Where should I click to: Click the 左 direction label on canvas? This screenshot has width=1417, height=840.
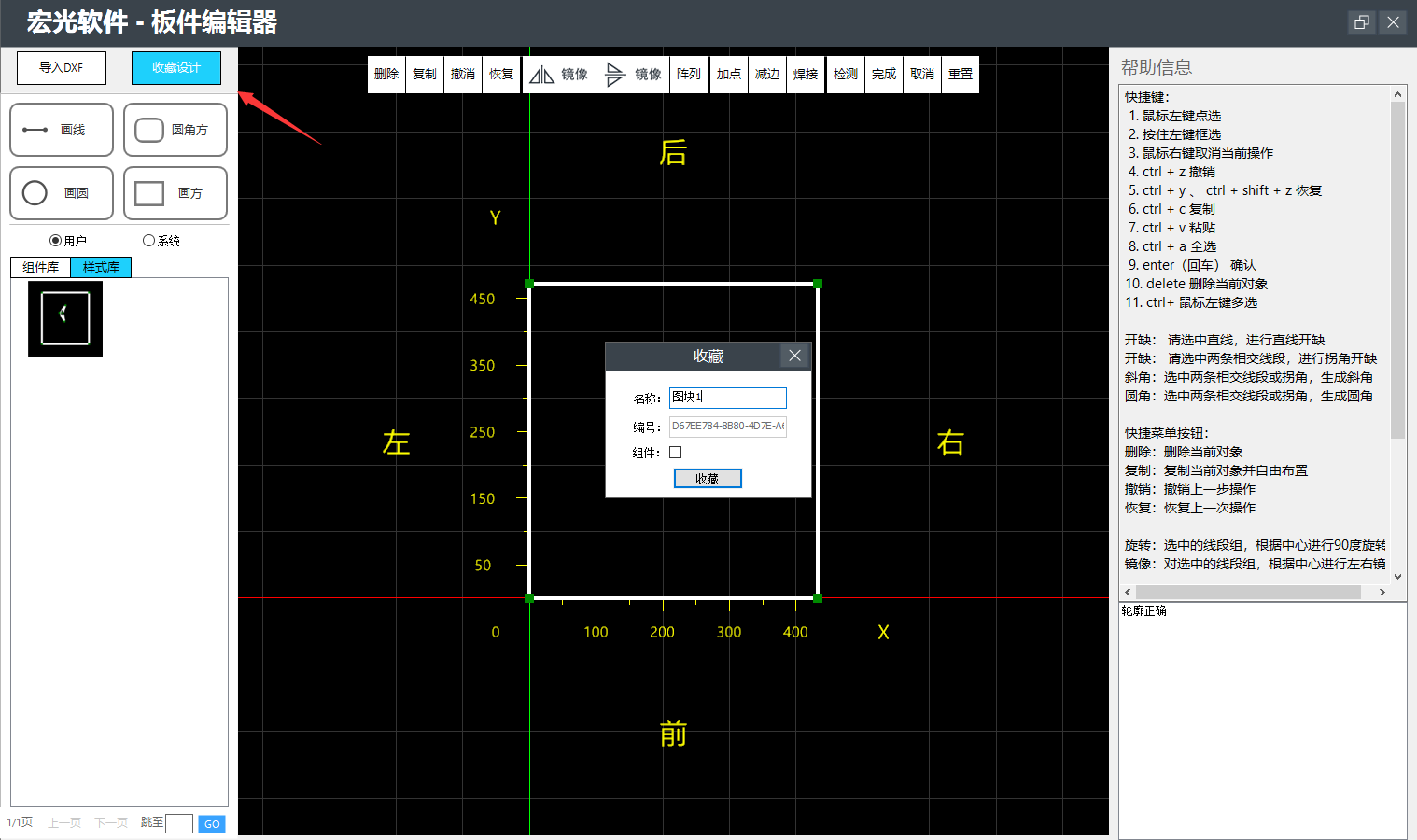(x=397, y=442)
